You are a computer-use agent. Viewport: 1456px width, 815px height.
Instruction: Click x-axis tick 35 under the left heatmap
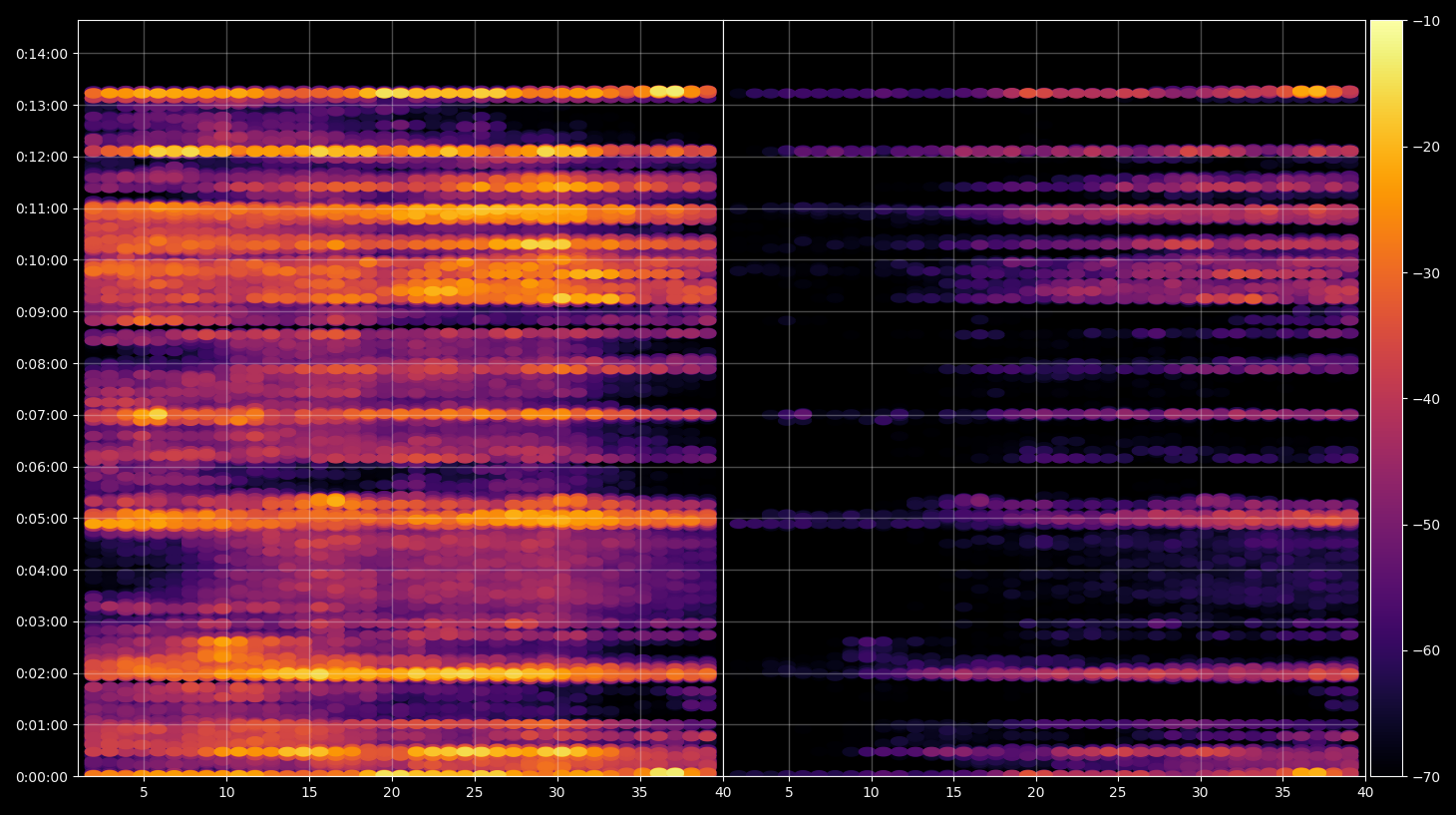pos(640,793)
